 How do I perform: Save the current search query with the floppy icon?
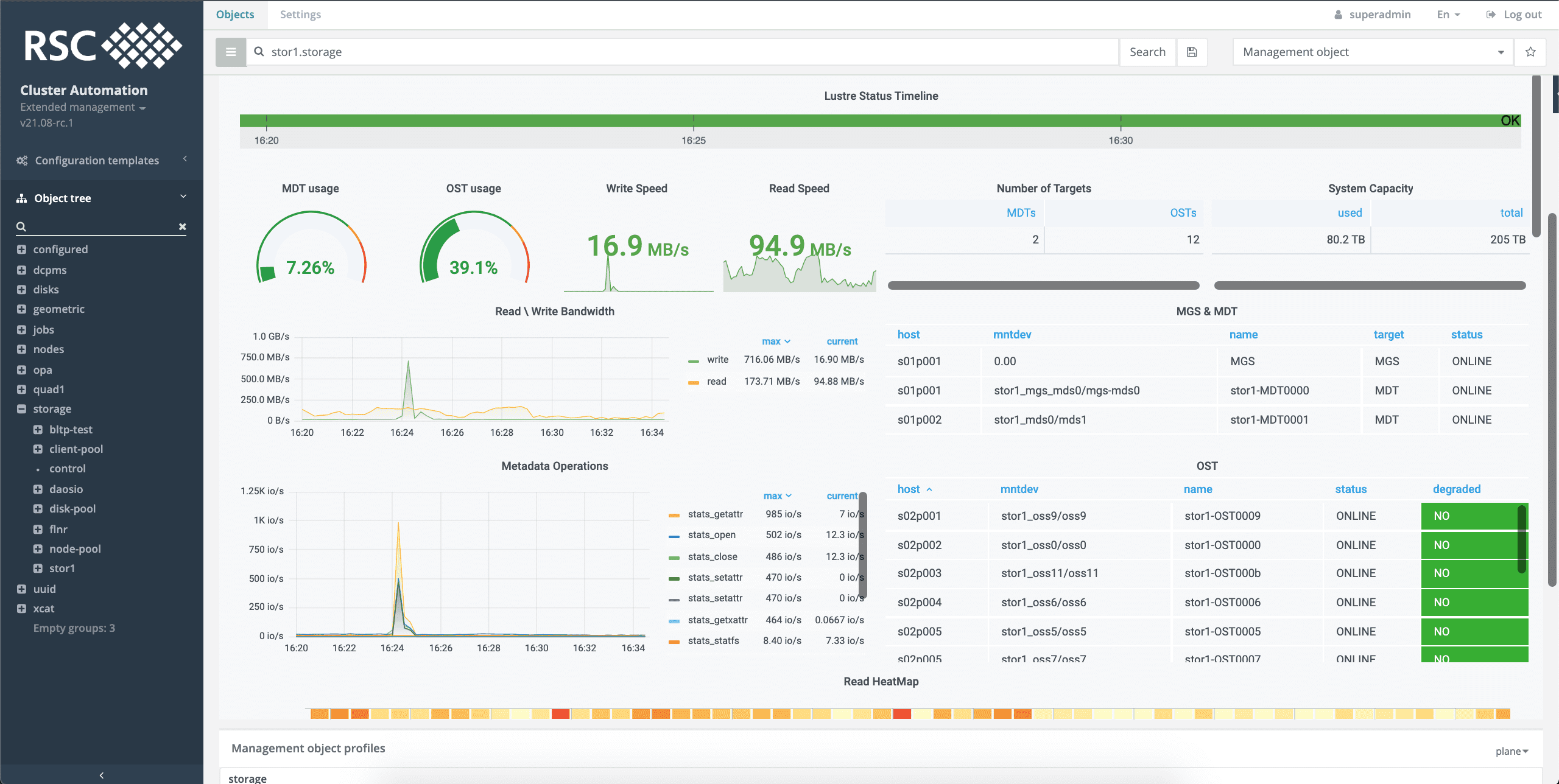(1192, 52)
